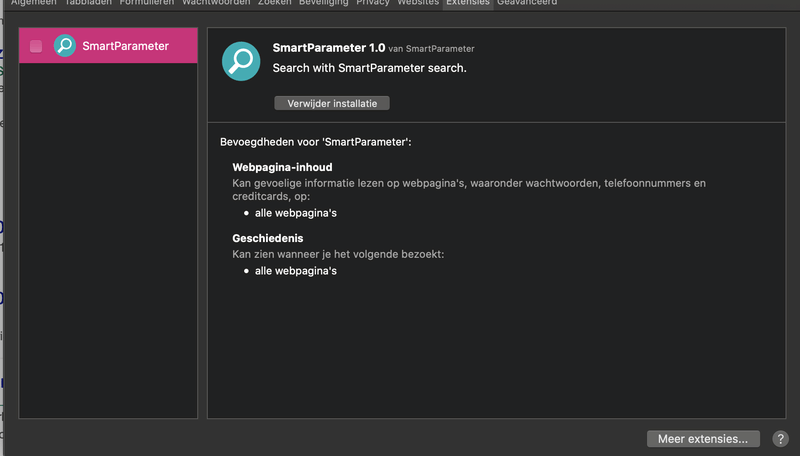The width and height of the screenshot is (800, 456).
Task: Click 'Search with SmartParameter search.' description
Action: pyautogui.click(x=369, y=68)
